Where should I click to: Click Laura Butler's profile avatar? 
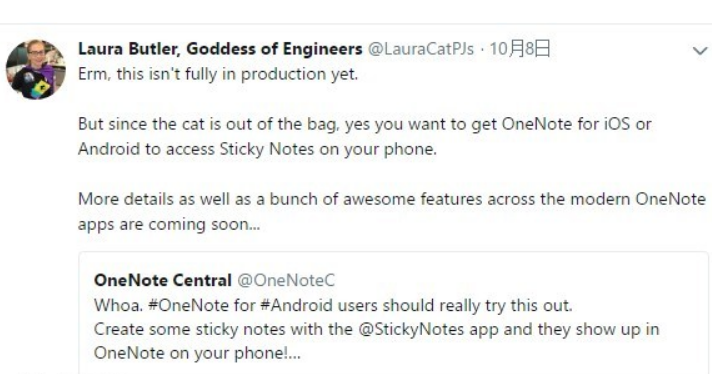tap(35, 69)
